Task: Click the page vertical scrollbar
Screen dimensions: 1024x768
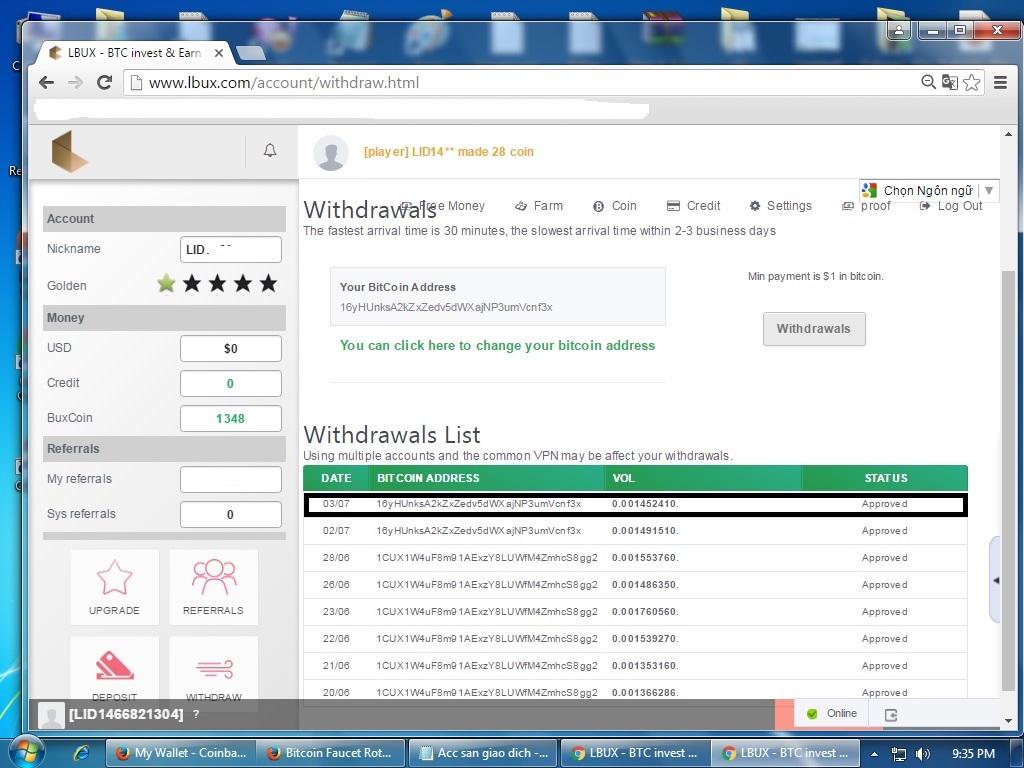Action: click(1008, 481)
